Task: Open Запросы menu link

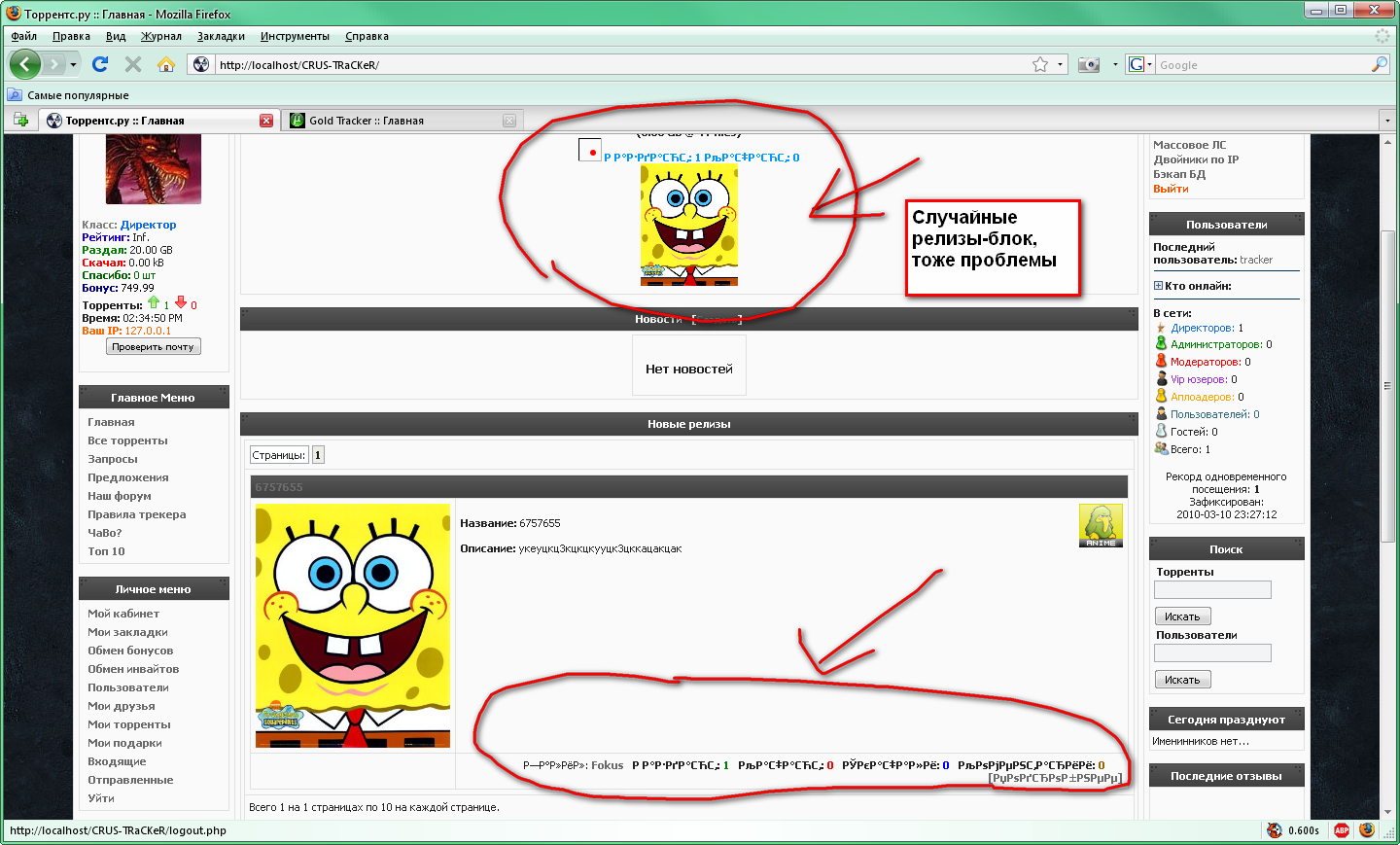Action: 113,459
